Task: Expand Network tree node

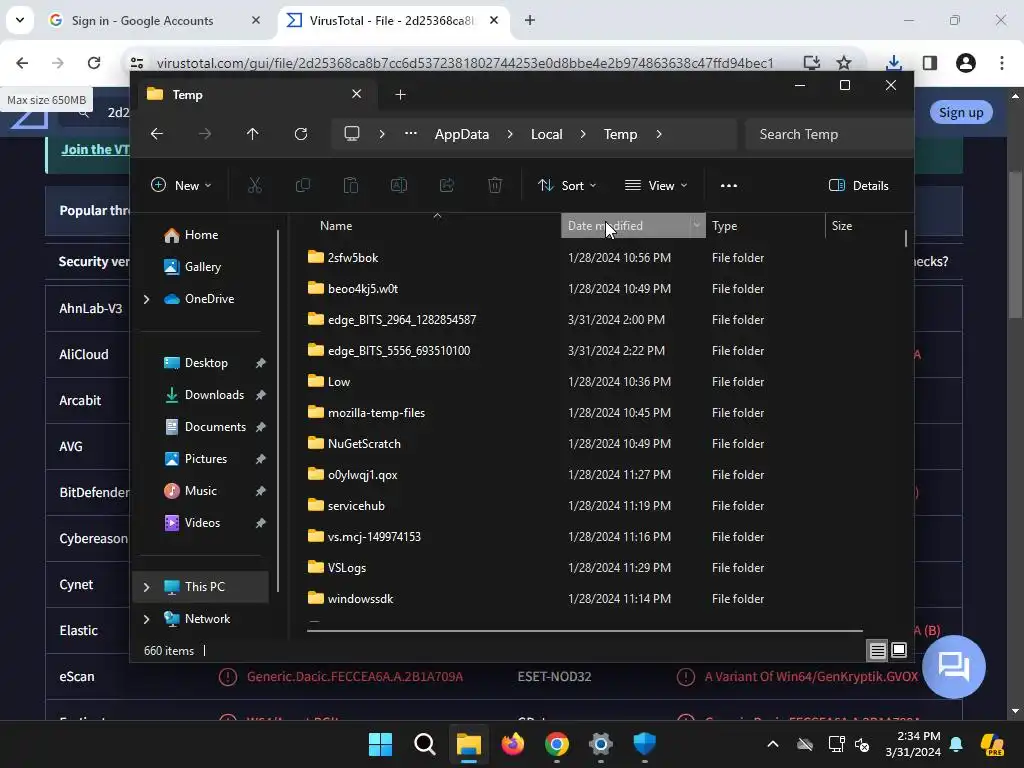Action: click(x=146, y=619)
